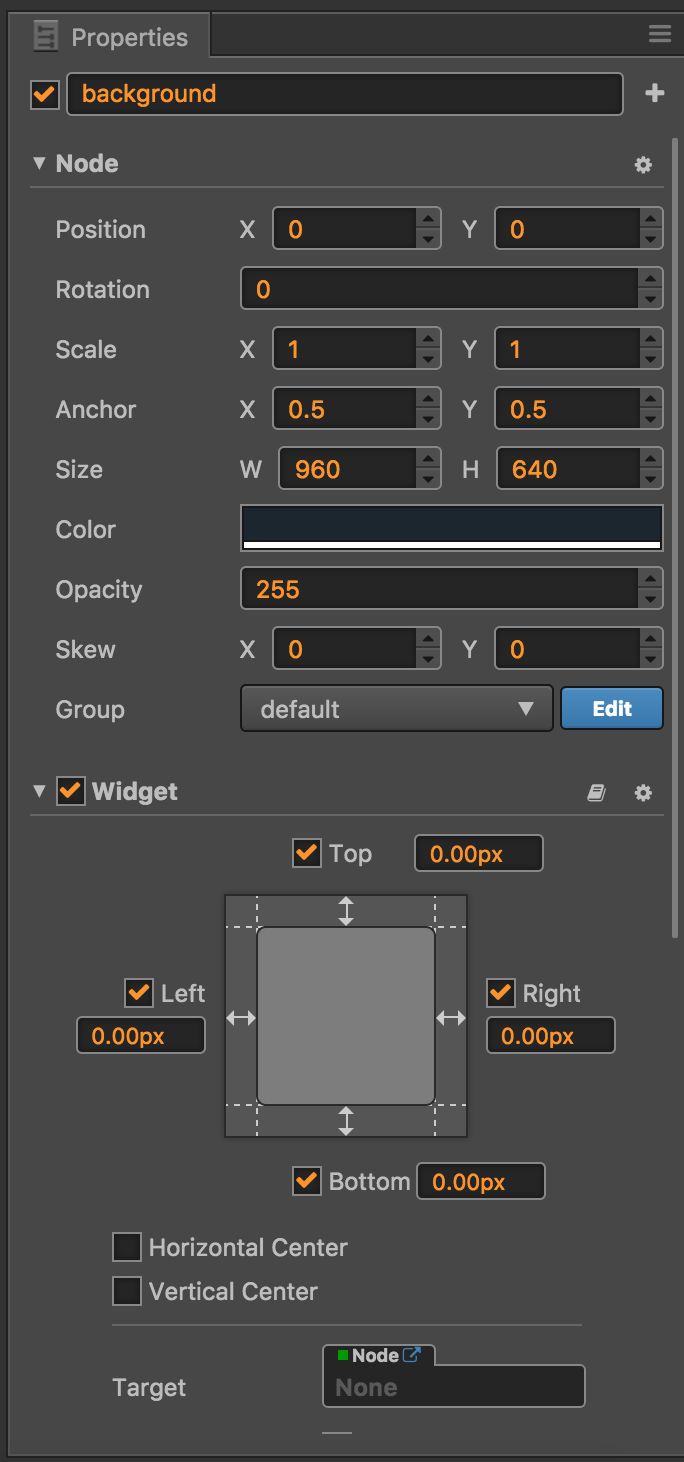Open the Node section gear settings
This screenshot has height=1462, width=684.
pyautogui.click(x=643, y=165)
